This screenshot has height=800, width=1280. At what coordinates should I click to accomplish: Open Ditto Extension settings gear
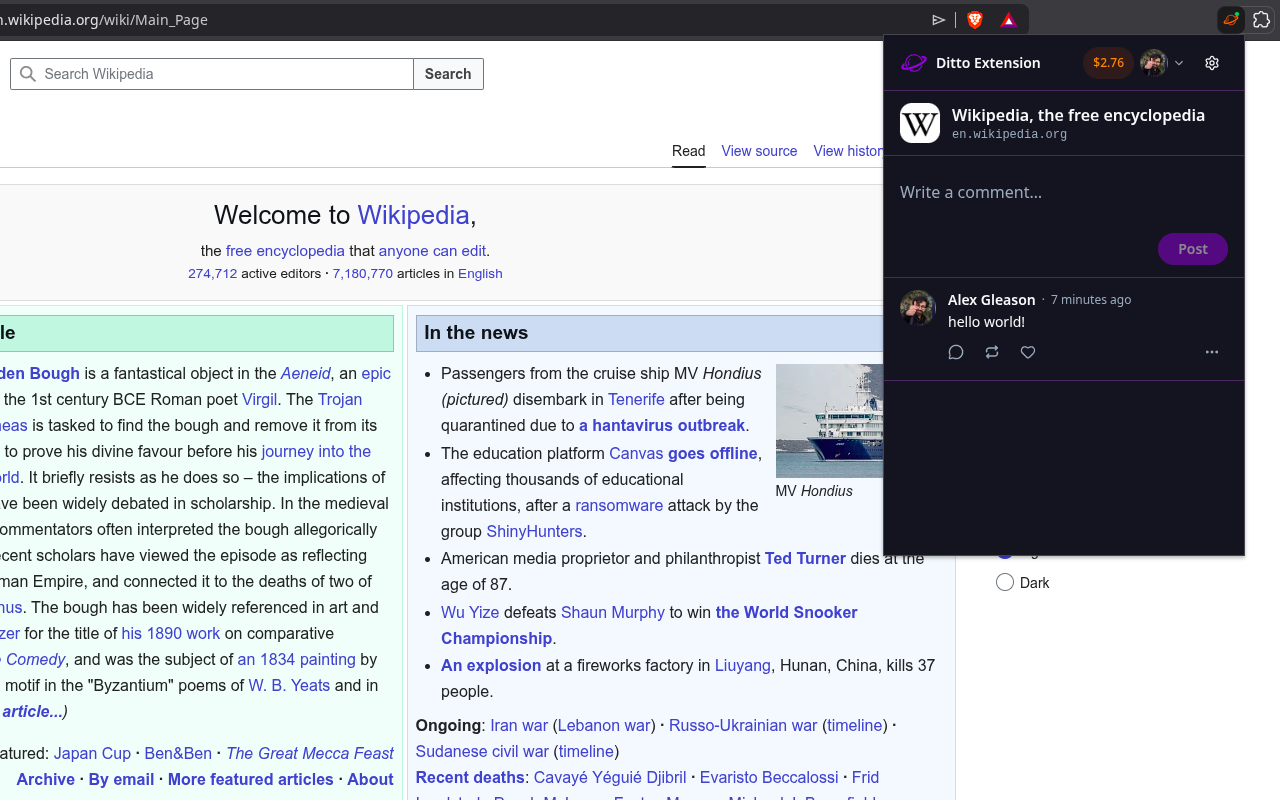1212,63
